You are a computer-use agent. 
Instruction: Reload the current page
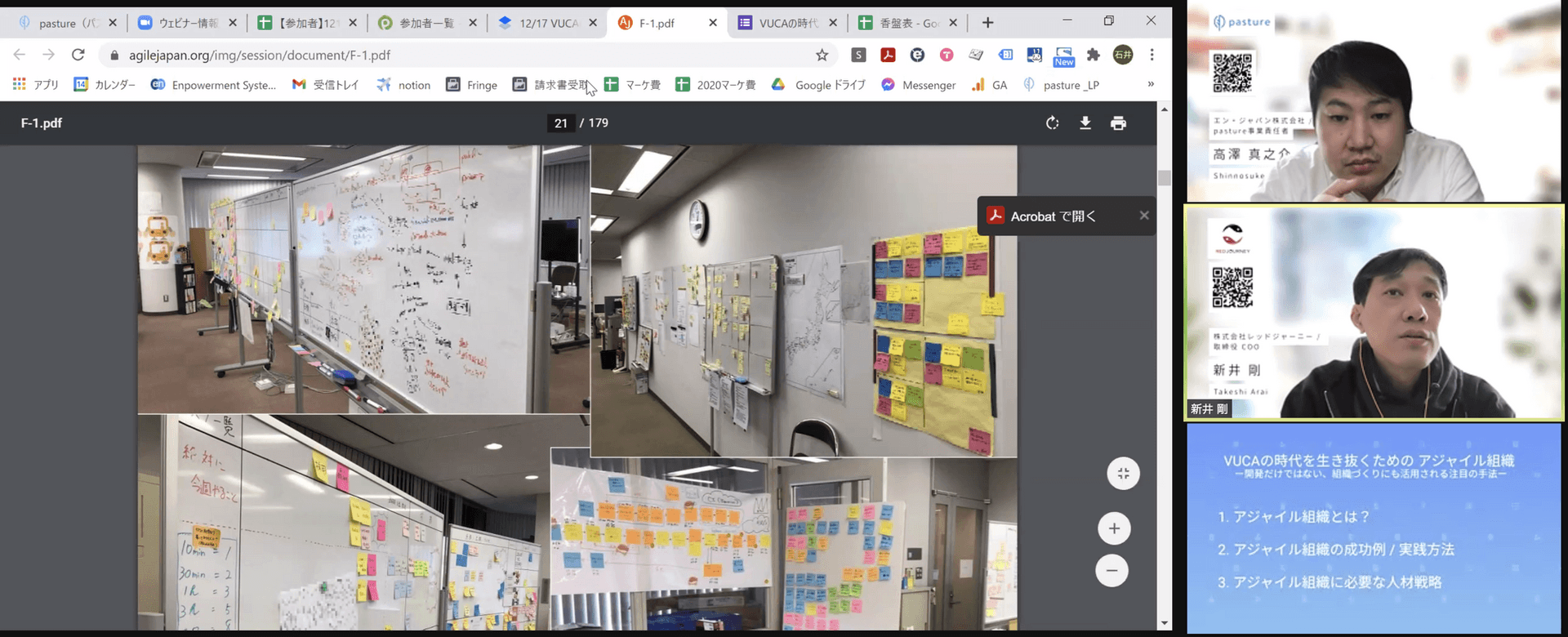click(78, 55)
